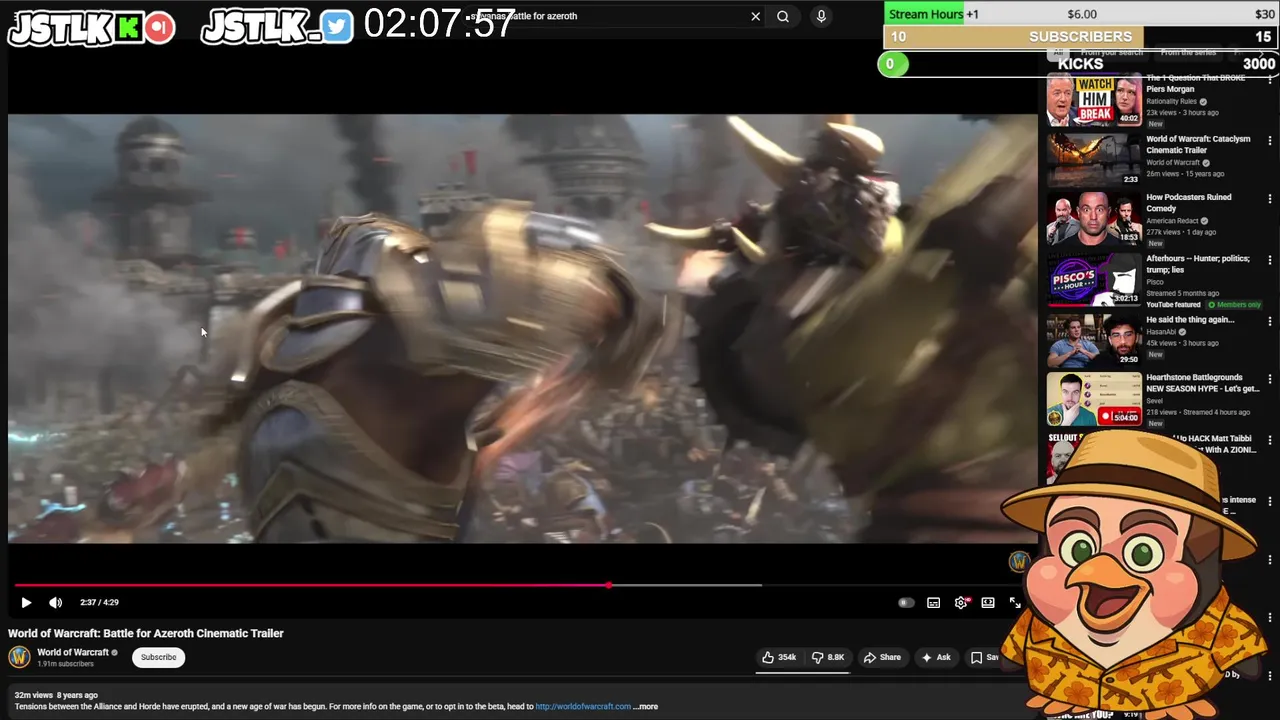Image resolution: width=1280 pixels, height=720 pixels.
Task: Open options menu for Matt Taibbi video
Action: point(1270,441)
